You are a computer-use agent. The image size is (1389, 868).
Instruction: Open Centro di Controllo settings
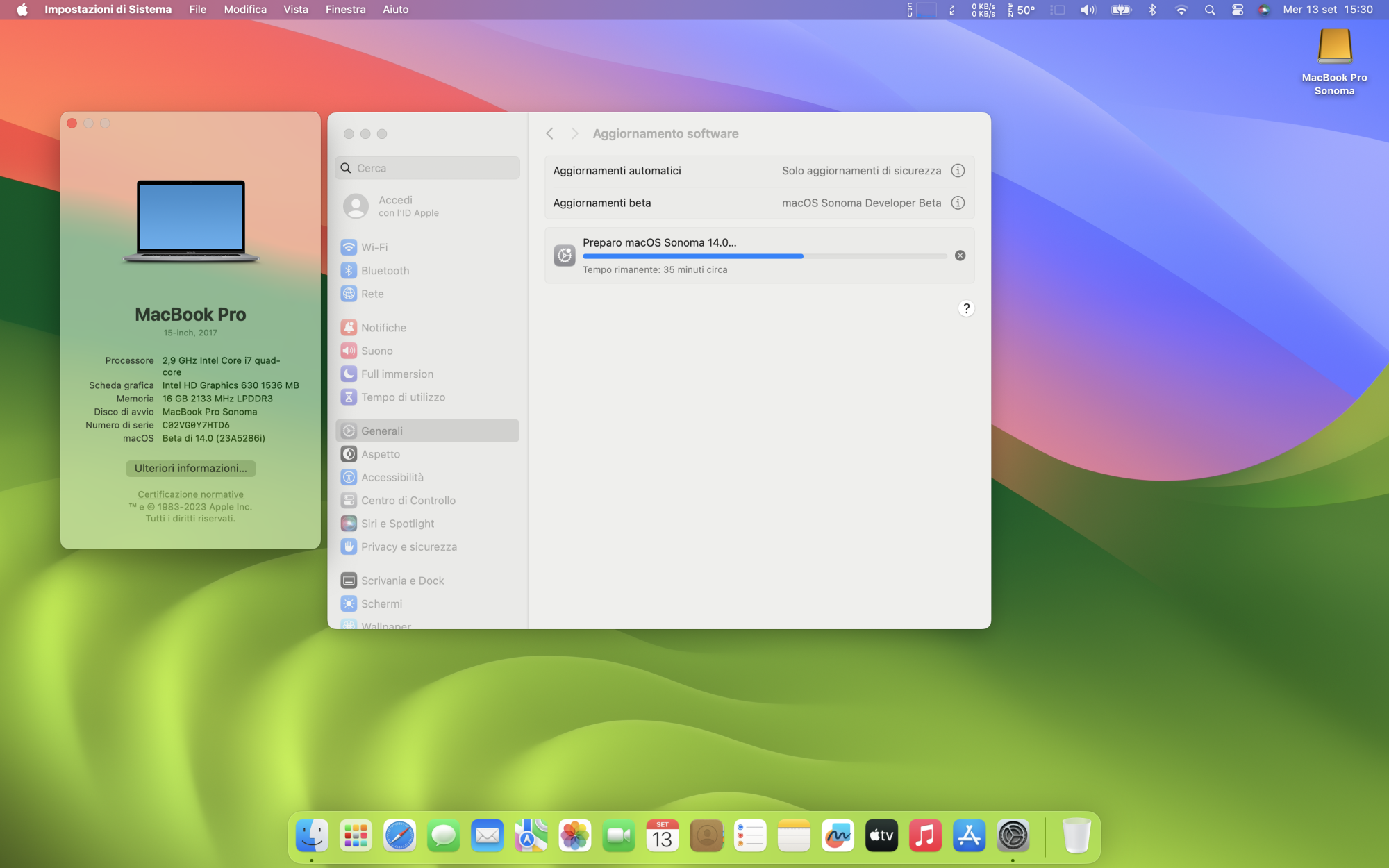coord(408,501)
